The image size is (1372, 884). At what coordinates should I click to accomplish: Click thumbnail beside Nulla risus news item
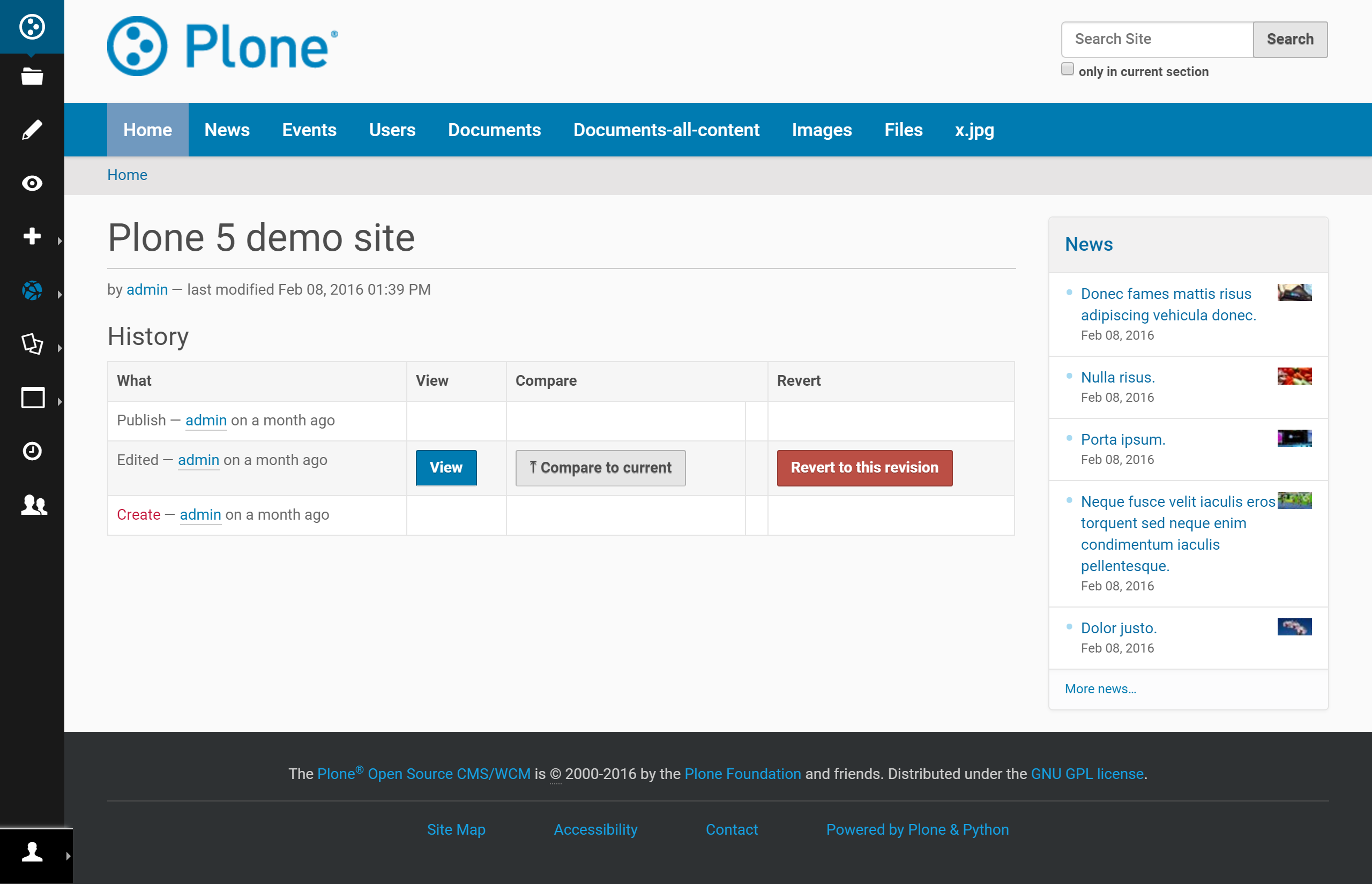point(1294,376)
